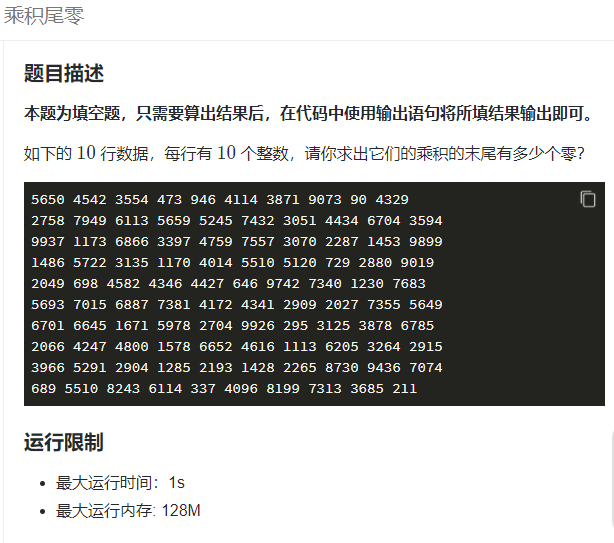Click bold sentence starting 本题为填空题
This screenshot has height=543, width=614.
309,114
